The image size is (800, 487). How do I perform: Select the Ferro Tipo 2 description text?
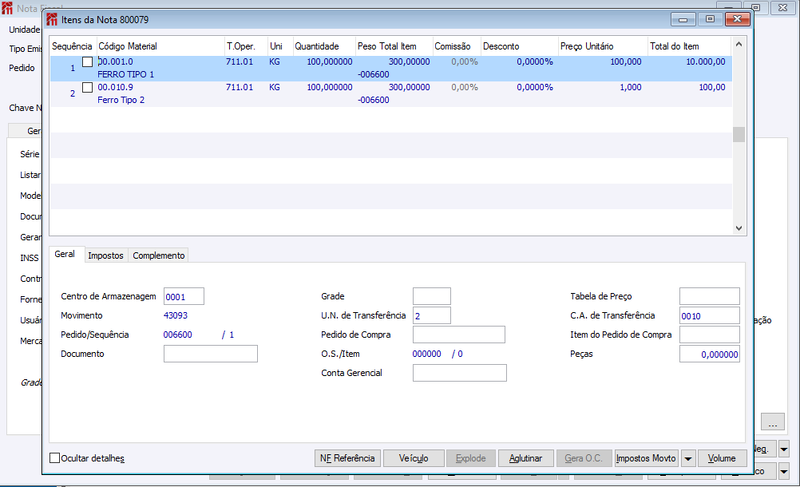click(121, 100)
